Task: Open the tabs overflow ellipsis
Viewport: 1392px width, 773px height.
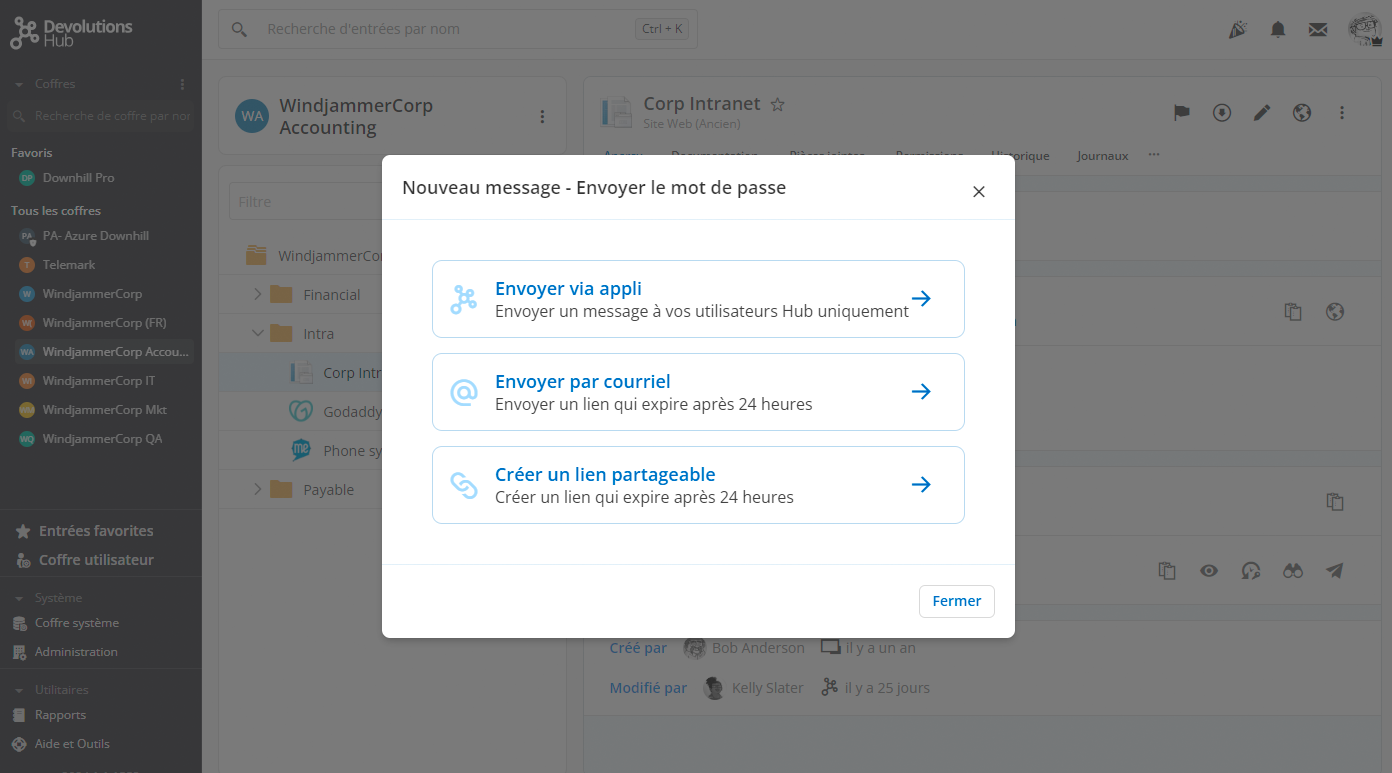Action: pos(1154,155)
